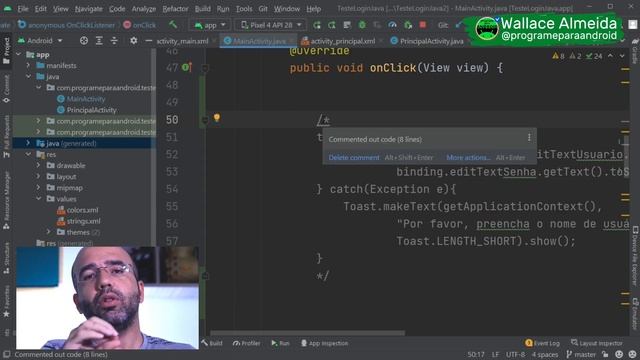Click the sad face feedback icon
The image size is (640, 360).
pyautogui.click(x=633, y=354)
